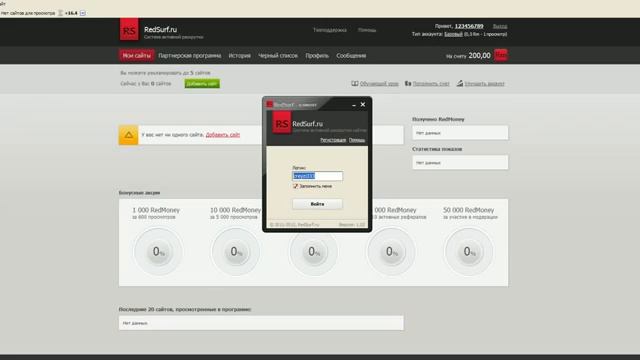Click the 0% progress circle under 10 000 RedMoney
Viewport: 640px width, 360px height.
tap(236, 251)
